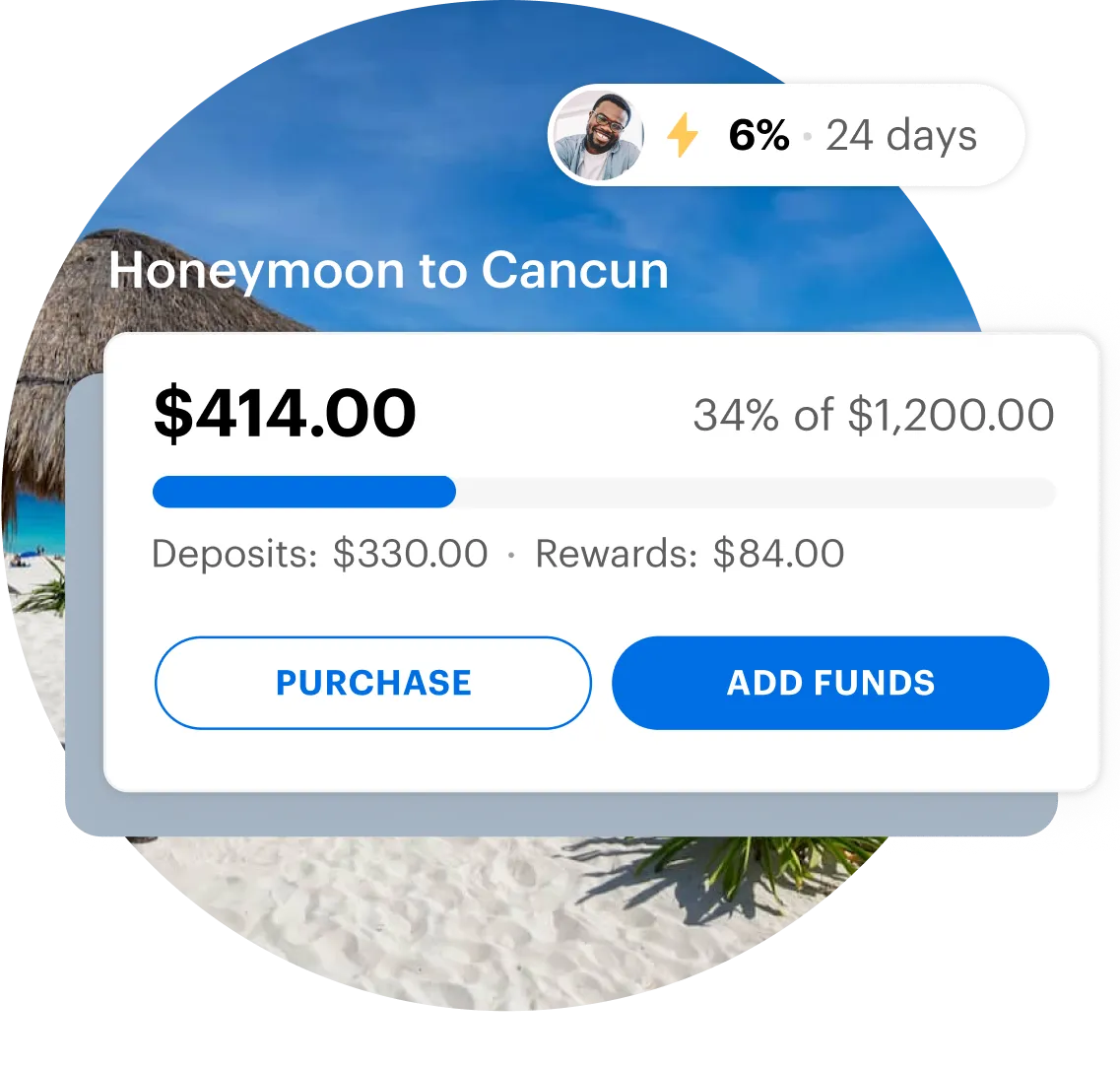This screenshot has height=1067, width=1120.
Task: Click the separator dot between 6% and 24 days
Action: point(807,136)
